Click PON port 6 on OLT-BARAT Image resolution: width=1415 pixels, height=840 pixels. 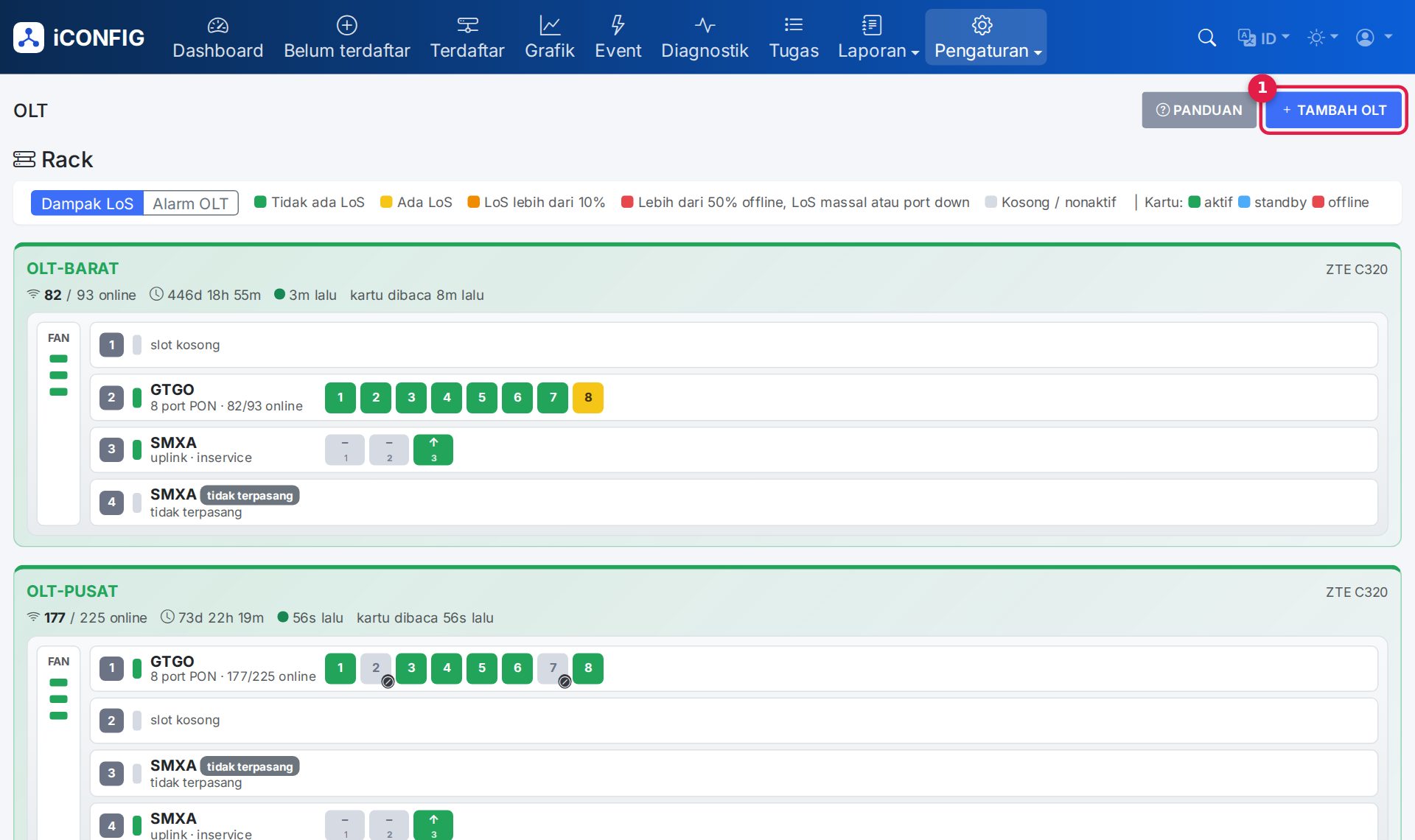coord(517,397)
